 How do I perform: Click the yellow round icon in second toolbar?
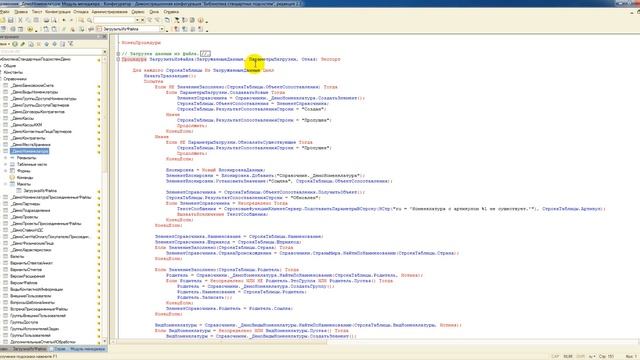pos(30,29)
